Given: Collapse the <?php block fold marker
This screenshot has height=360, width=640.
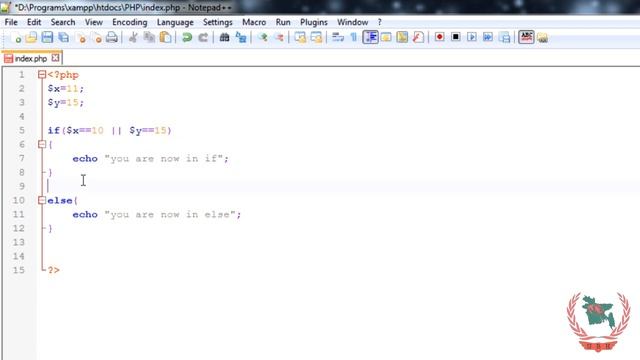Looking at the screenshot, I should pyautogui.click(x=42, y=75).
